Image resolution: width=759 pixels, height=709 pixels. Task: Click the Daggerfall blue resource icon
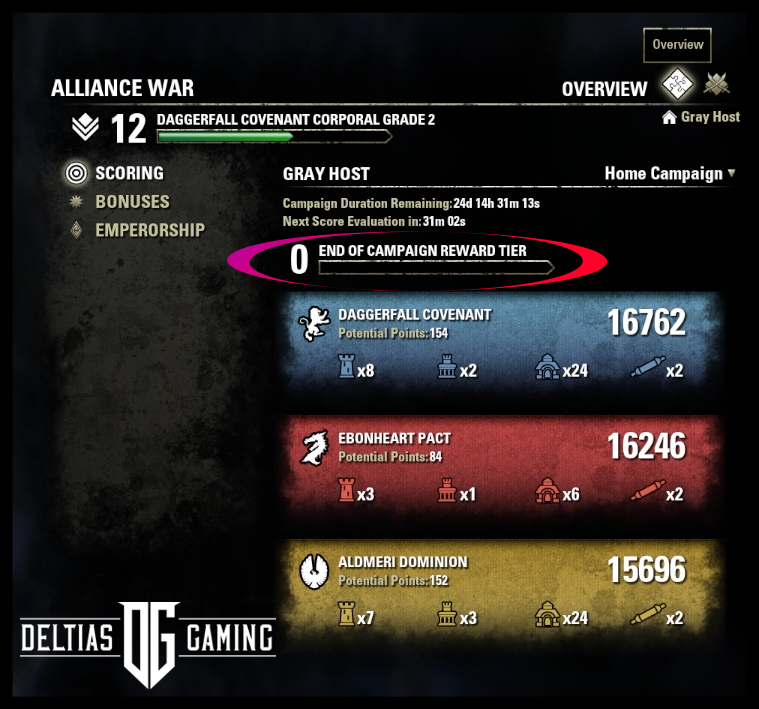(547, 366)
